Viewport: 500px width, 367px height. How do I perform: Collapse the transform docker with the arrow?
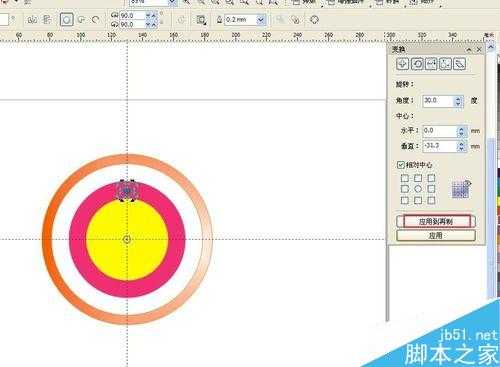point(469,50)
